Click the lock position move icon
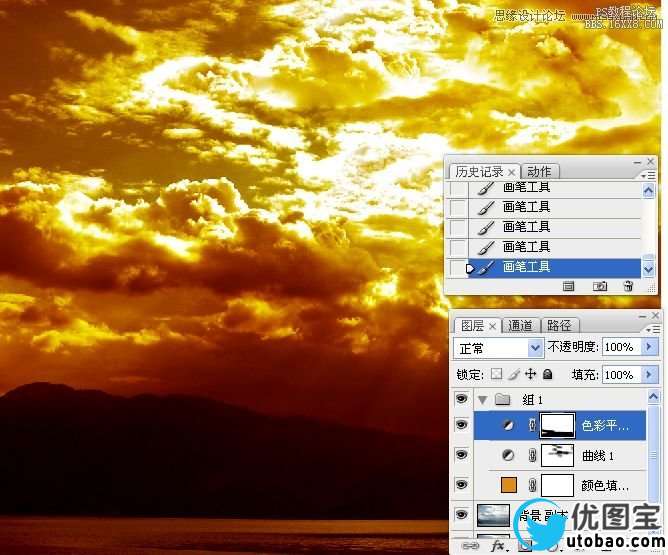Screen dimensions: 668x555 click(530, 375)
